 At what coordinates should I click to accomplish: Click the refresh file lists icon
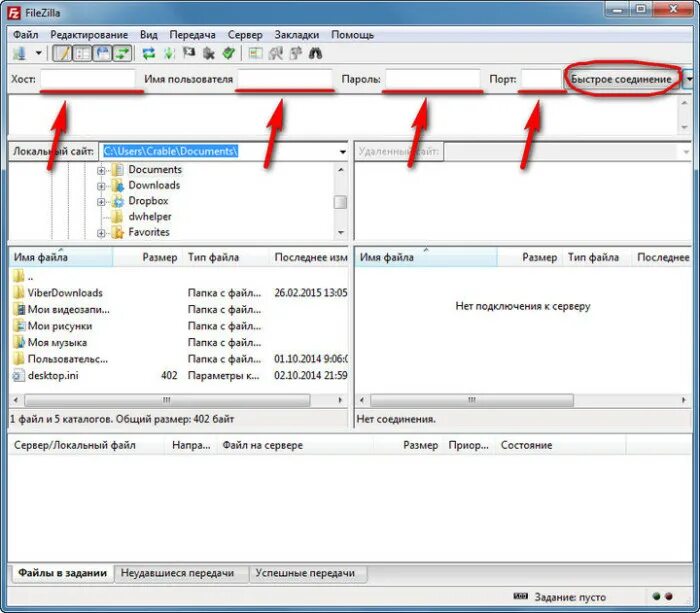pos(149,54)
